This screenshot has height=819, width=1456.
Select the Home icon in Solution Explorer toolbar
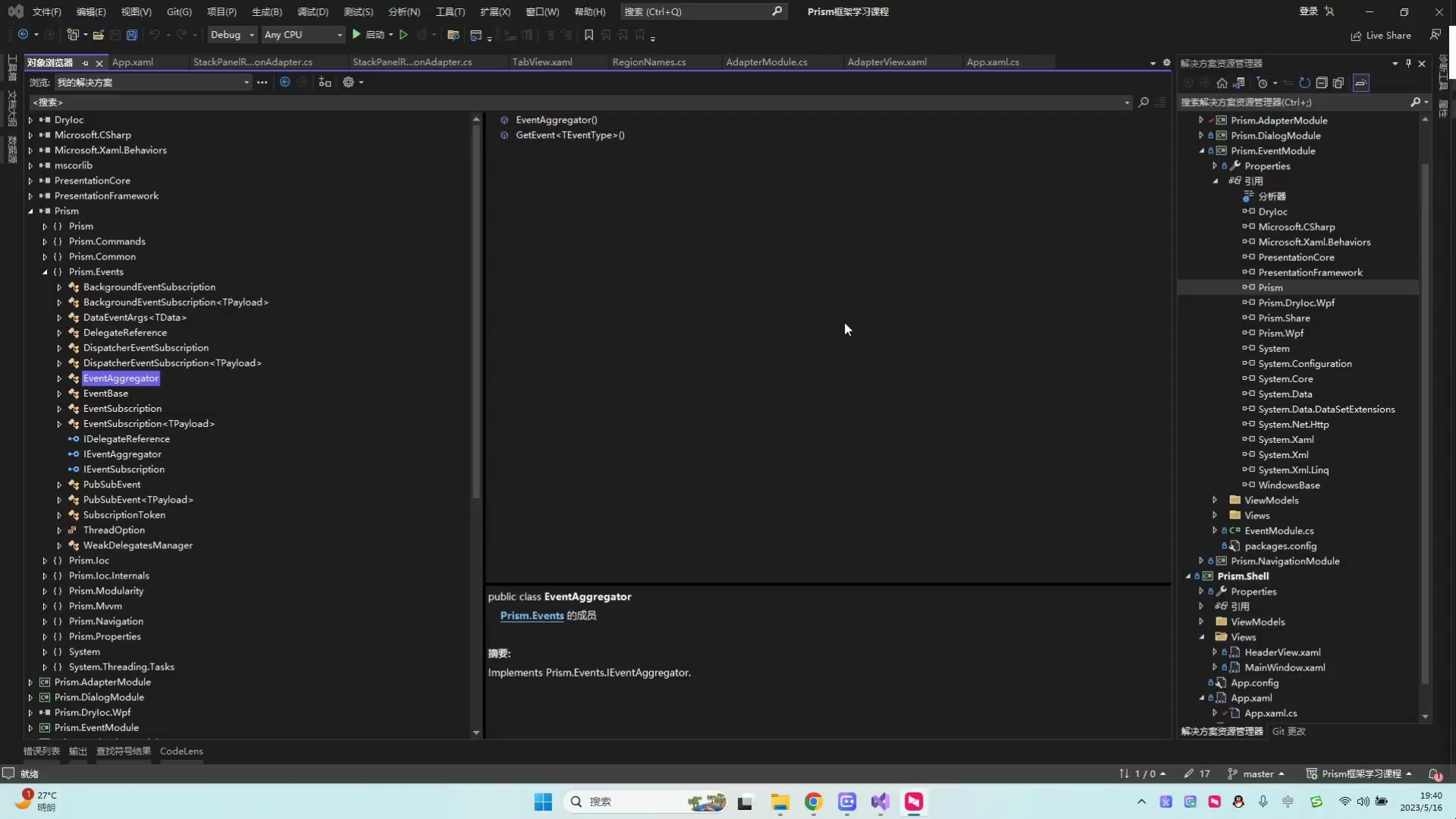point(1222,83)
